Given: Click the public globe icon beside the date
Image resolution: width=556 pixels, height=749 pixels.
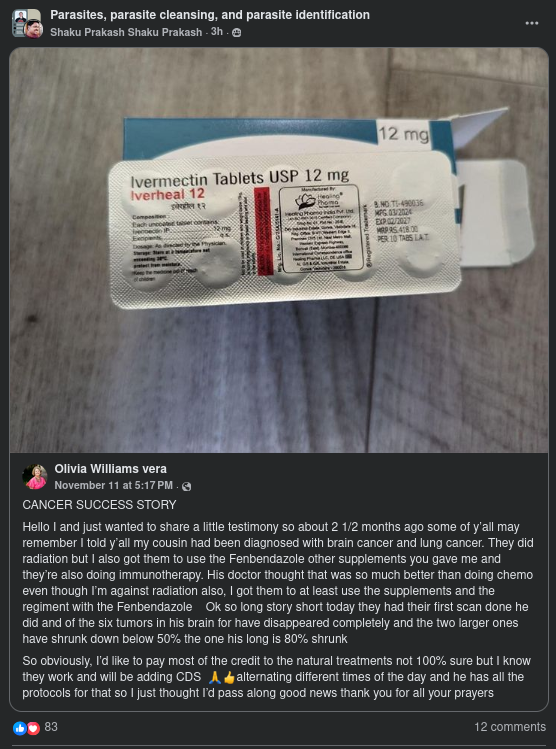Looking at the screenshot, I should pyautogui.click(x=187, y=486).
